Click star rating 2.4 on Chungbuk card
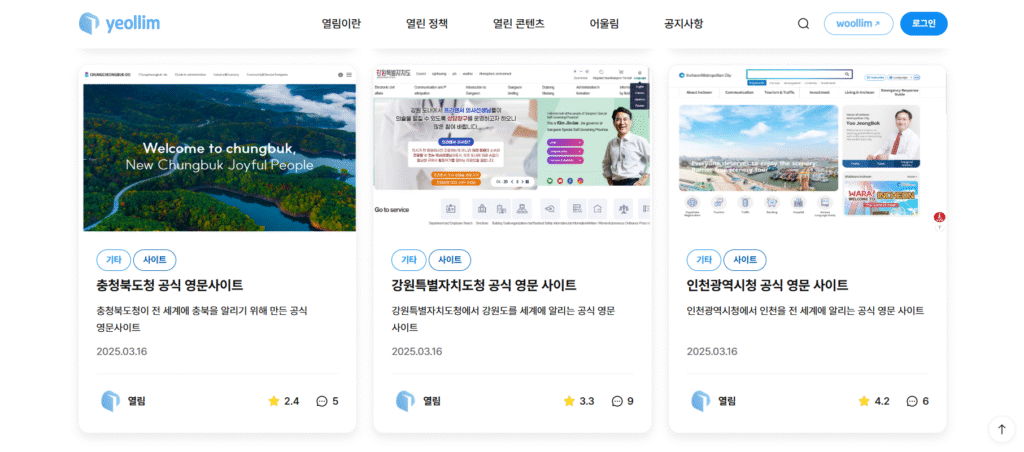This screenshot has width=1024, height=452. pyautogui.click(x=284, y=401)
